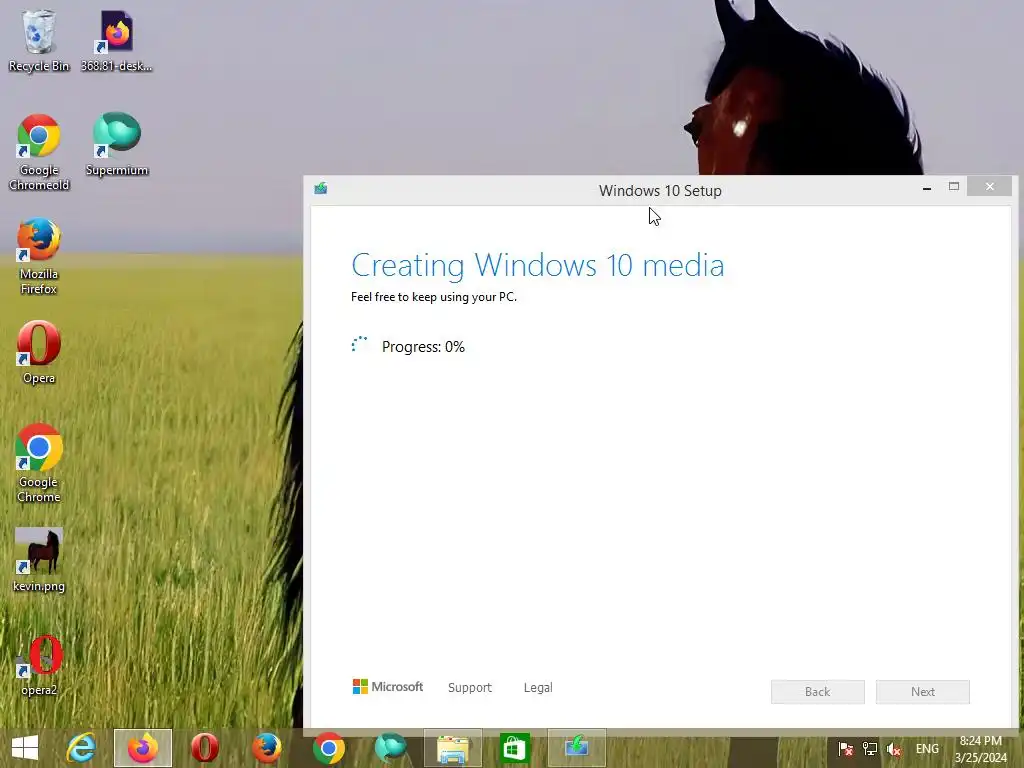
Task: Switch to the new Firefox taskbar window
Action: pyautogui.click(x=142, y=748)
